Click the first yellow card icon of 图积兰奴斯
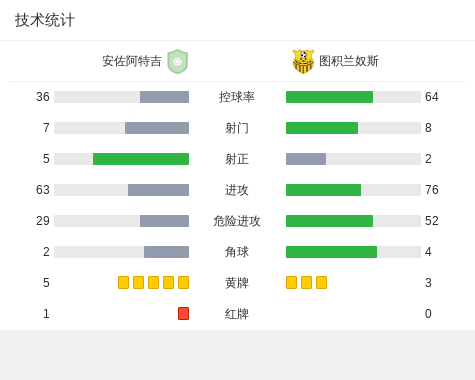 [291, 282]
